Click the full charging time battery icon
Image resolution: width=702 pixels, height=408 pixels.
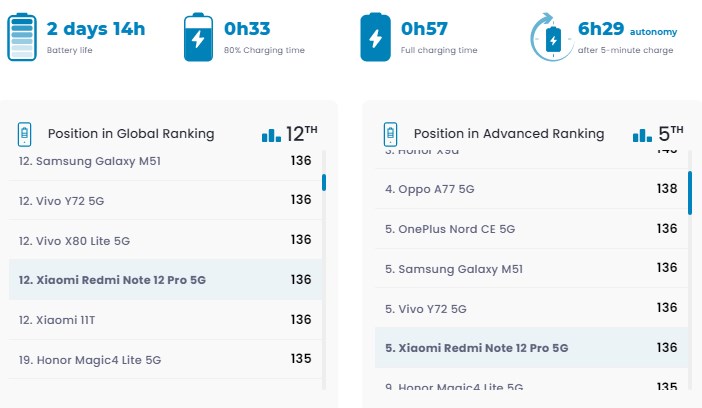click(x=376, y=38)
